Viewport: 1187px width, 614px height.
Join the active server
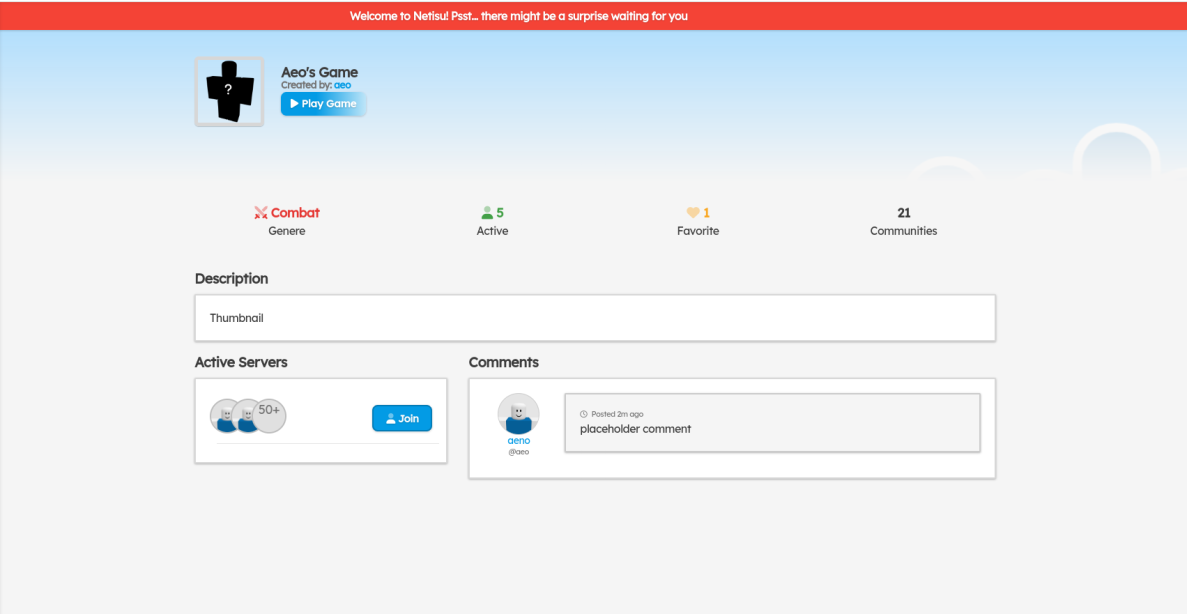[x=402, y=419]
